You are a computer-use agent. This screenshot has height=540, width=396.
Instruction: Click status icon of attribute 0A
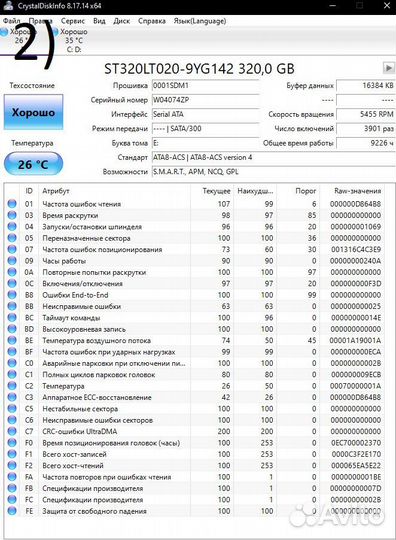coord(12,272)
